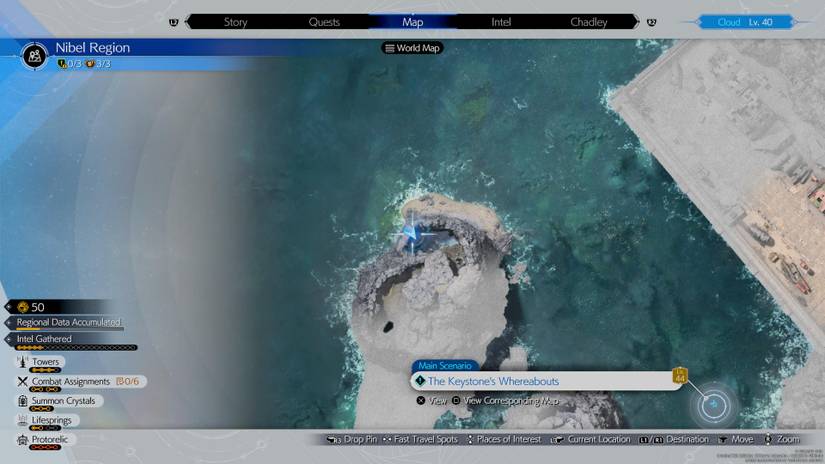Open the Quests tab
This screenshot has height=464, width=825.
tap(324, 22)
